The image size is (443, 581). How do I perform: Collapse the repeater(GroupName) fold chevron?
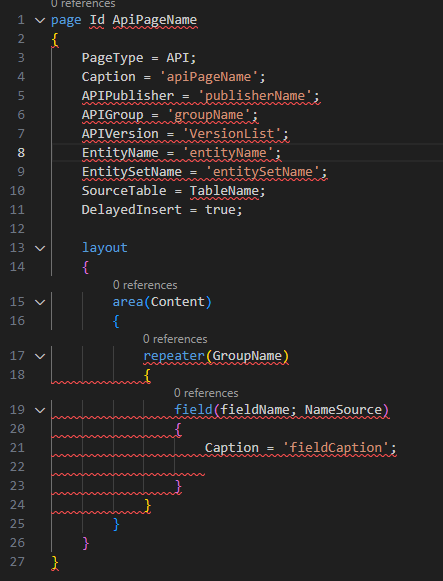40,356
